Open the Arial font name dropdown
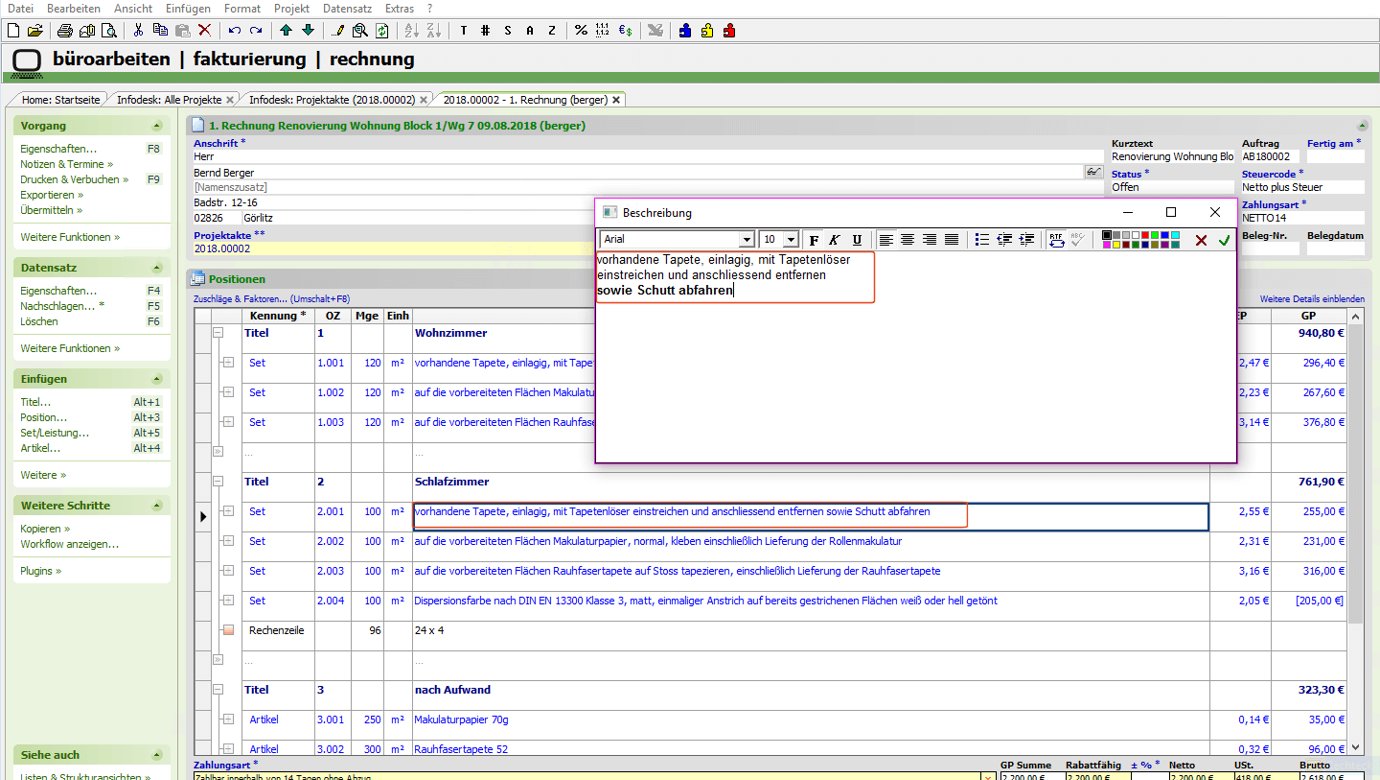 tap(746, 240)
